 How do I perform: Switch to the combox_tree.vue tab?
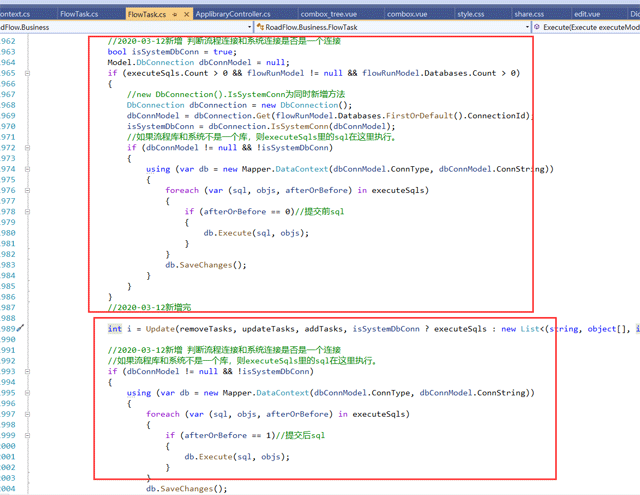point(339,15)
